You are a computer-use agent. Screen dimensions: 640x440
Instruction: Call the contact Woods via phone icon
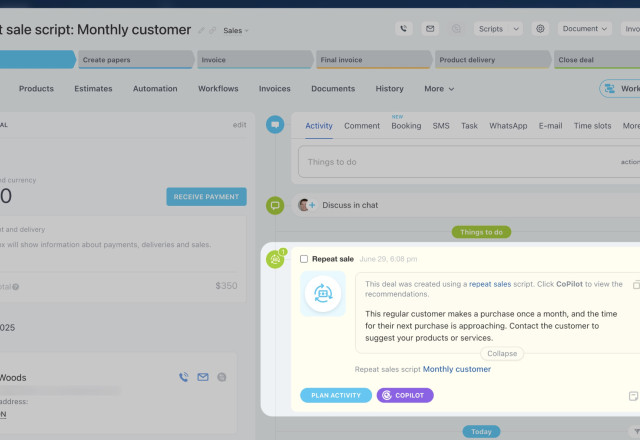[184, 377]
